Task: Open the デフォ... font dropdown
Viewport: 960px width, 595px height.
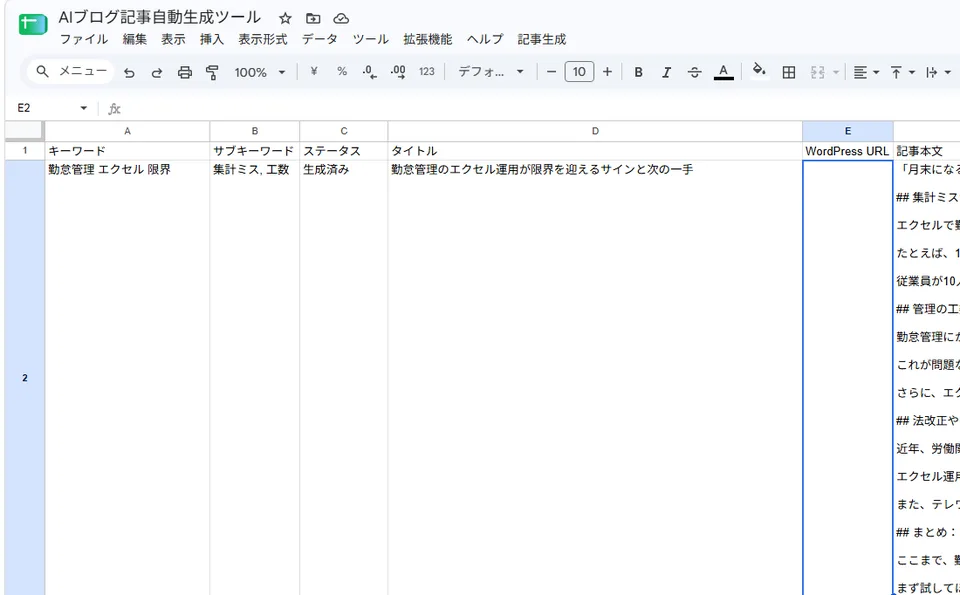Action: (x=491, y=72)
